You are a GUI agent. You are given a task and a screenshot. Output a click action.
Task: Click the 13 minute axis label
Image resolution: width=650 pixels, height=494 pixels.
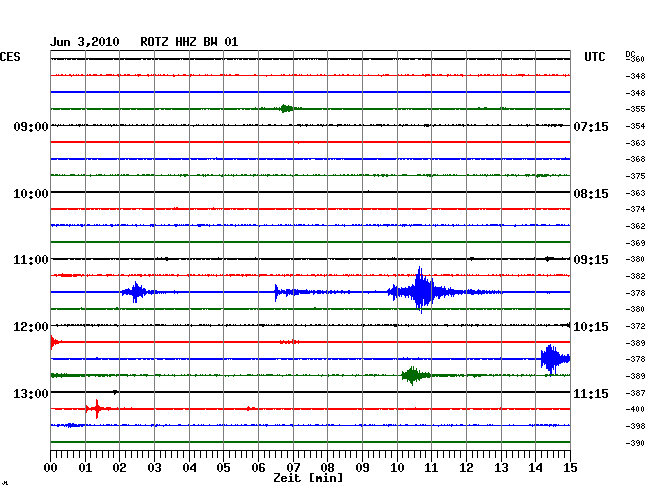(501, 468)
